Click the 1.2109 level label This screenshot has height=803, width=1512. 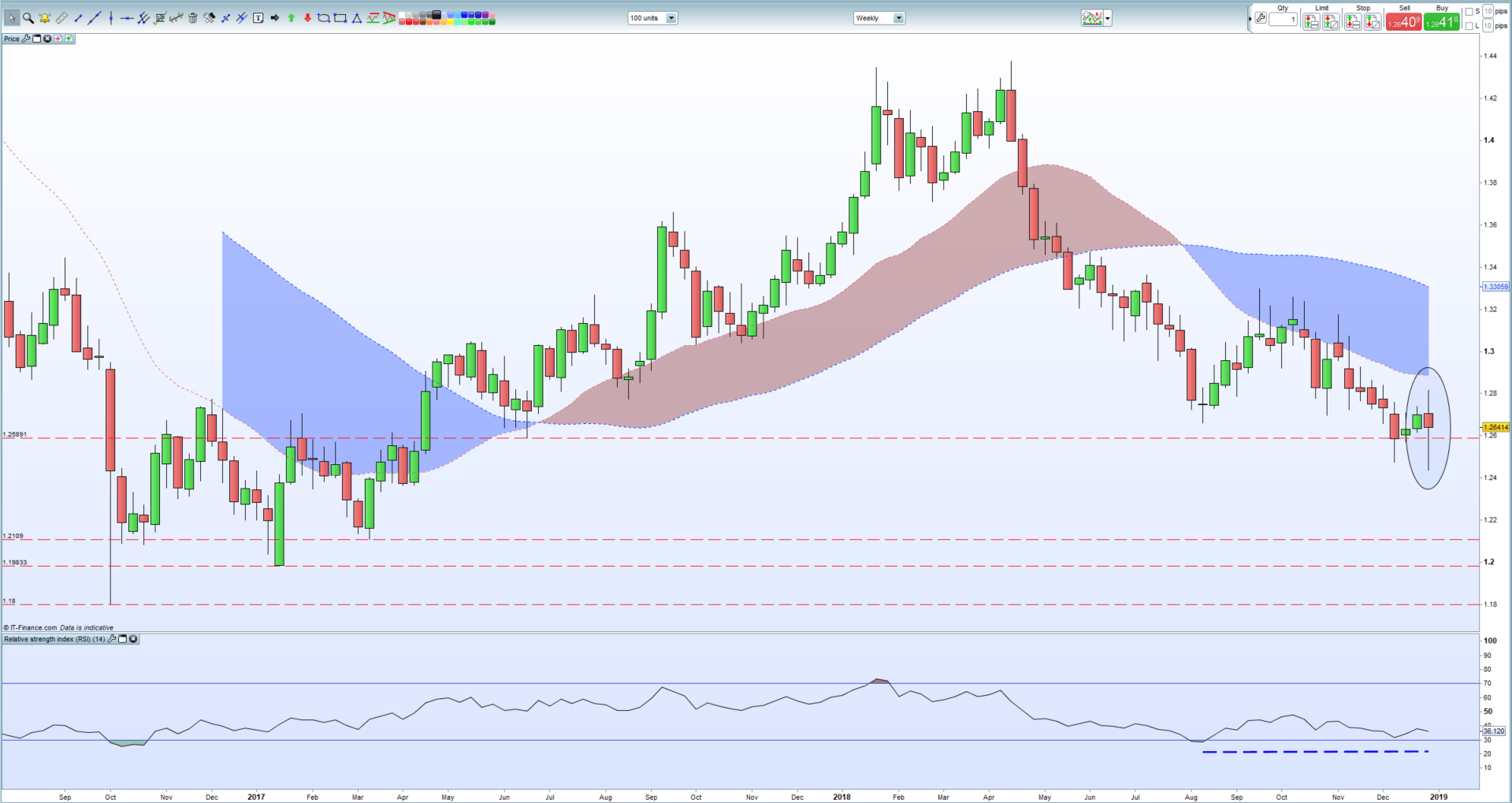pyautogui.click(x=13, y=536)
